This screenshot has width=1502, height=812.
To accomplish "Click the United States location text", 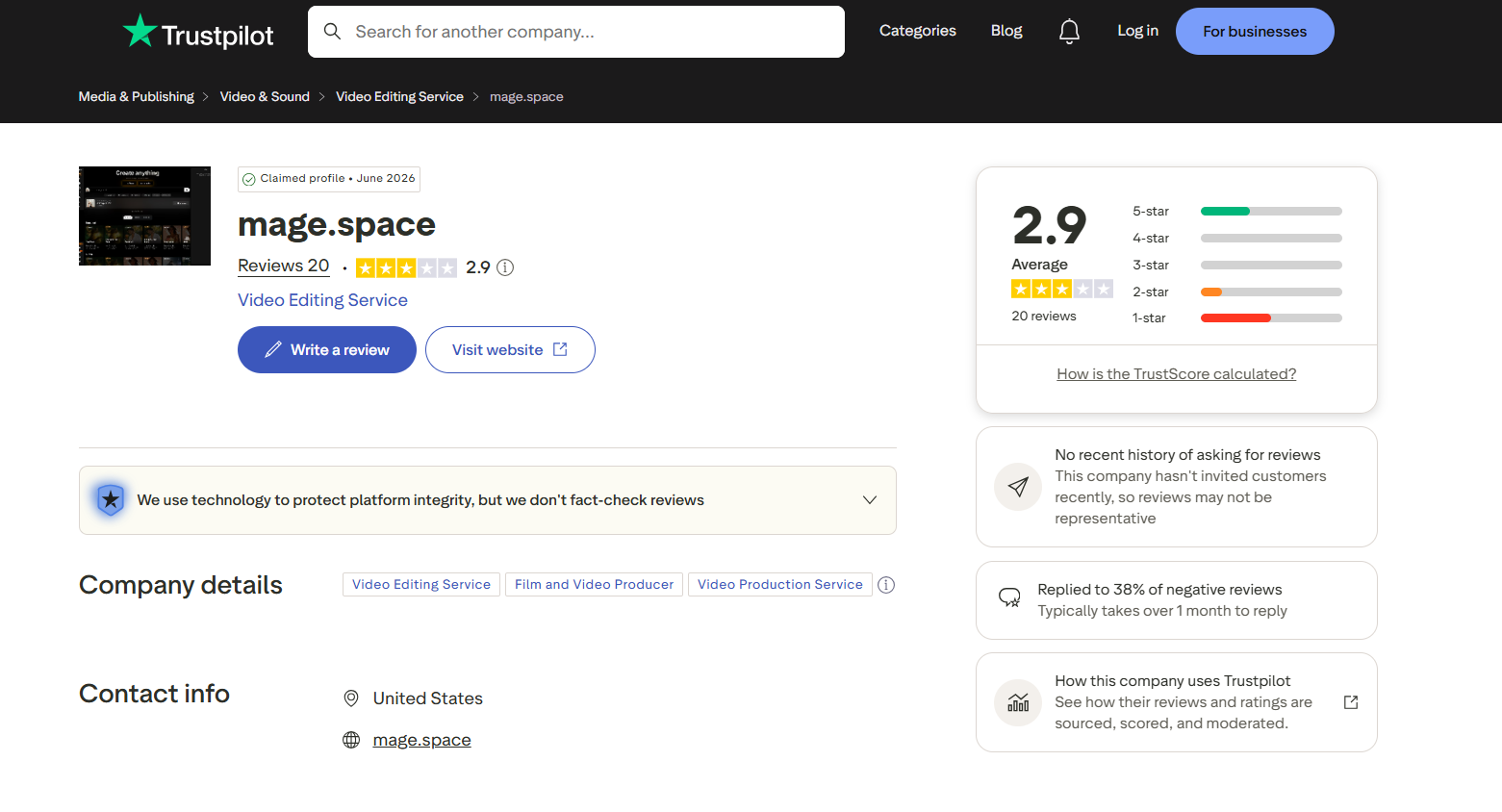I will pyautogui.click(x=428, y=698).
